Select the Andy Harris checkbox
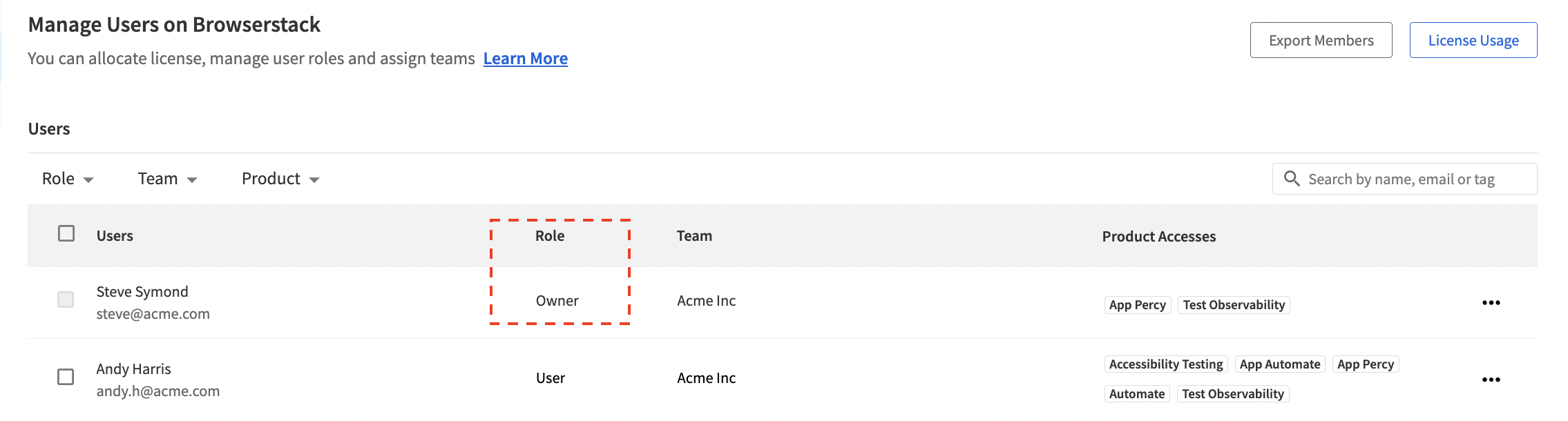 point(66,377)
